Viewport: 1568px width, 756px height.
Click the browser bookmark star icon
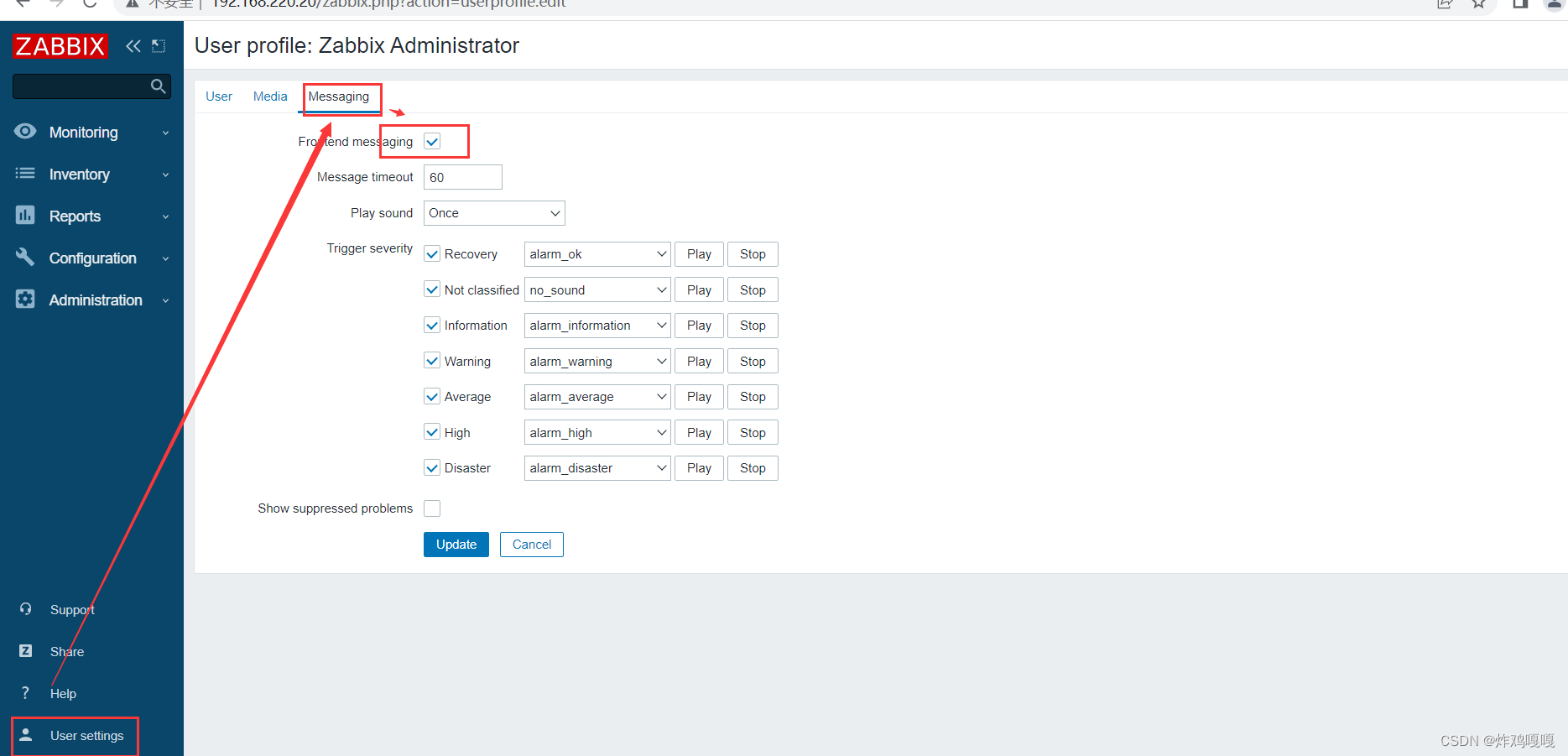pyautogui.click(x=1478, y=3)
